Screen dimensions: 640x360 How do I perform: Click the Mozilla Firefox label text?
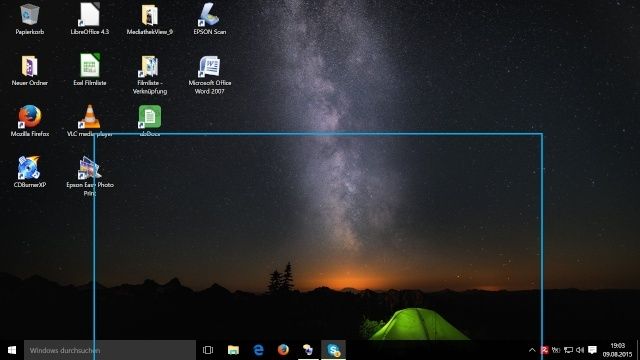[29, 134]
